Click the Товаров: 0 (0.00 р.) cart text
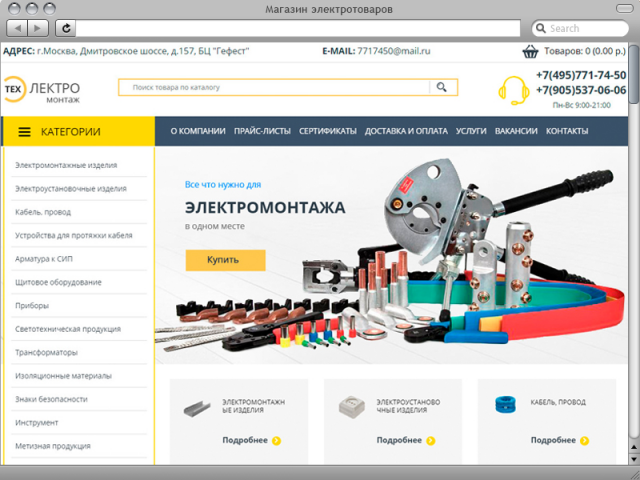 pos(584,51)
